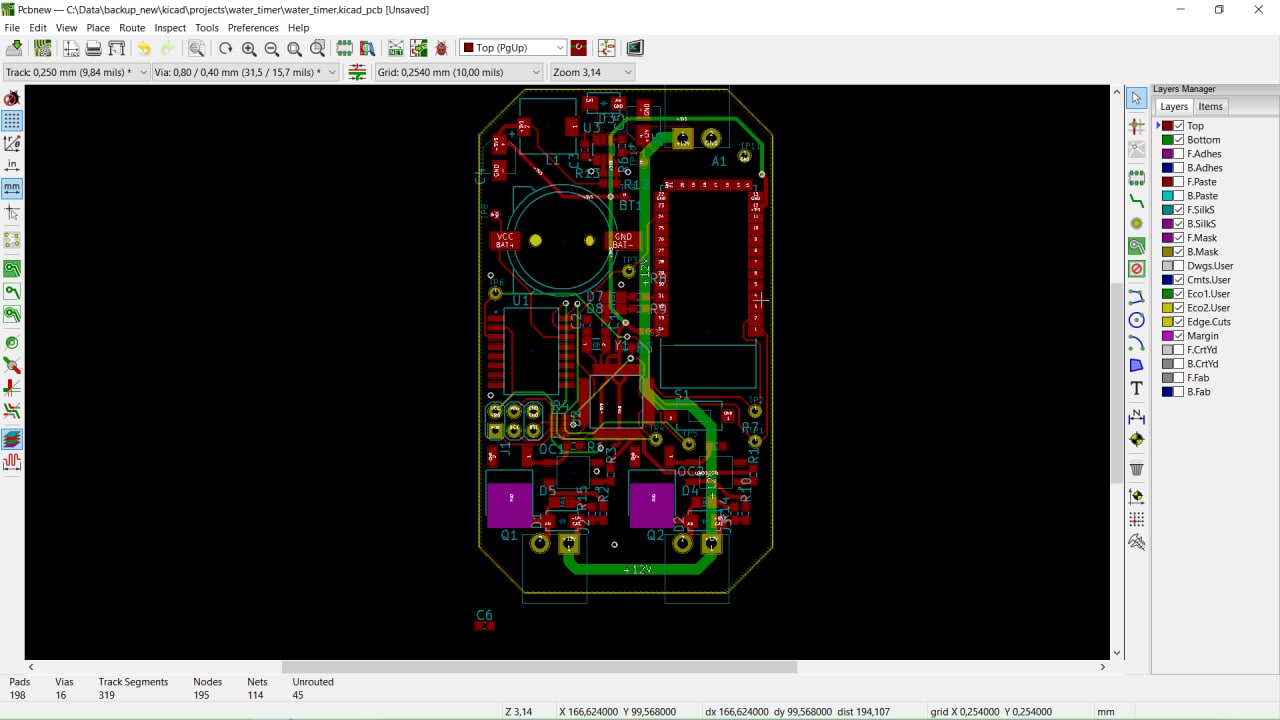The image size is (1280, 720).
Task: Toggle visibility of Top layer
Action: click(1179, 126)
